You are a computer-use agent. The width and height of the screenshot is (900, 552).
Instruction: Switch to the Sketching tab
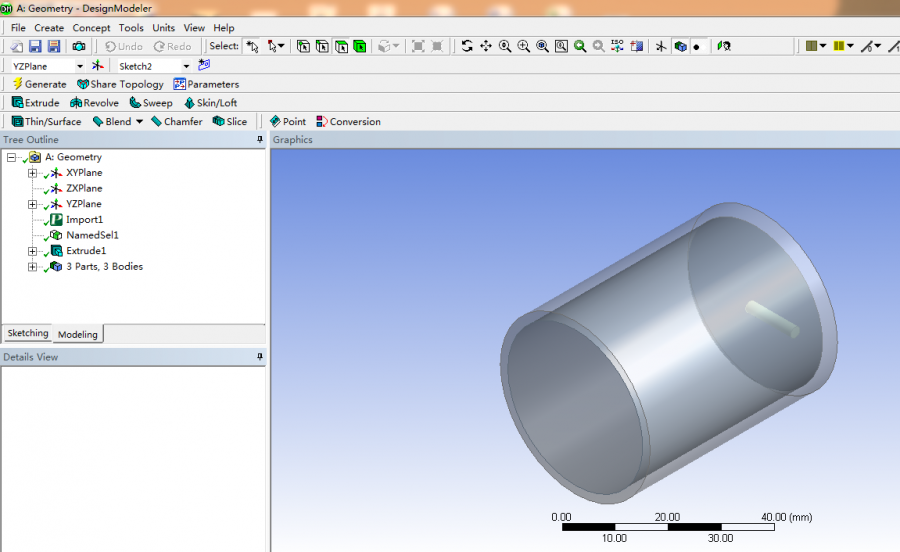[27, 334]
